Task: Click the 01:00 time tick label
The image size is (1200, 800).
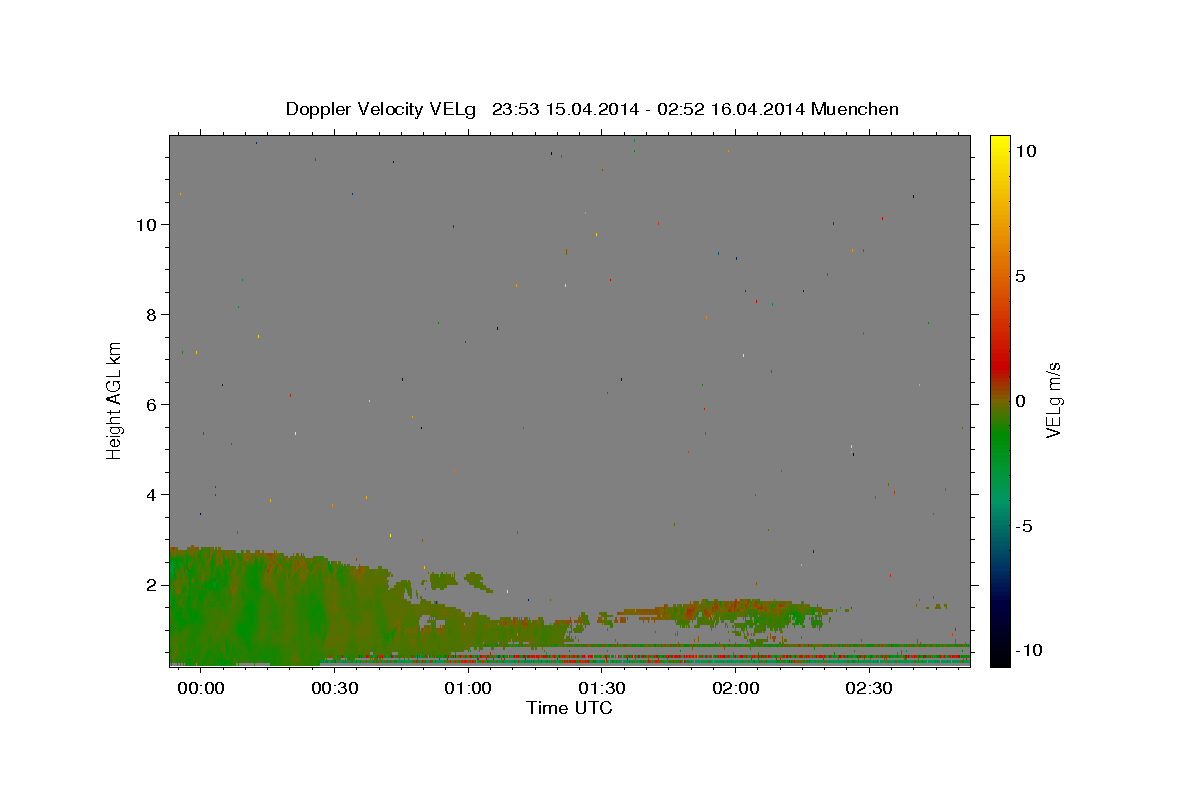Action: click(468, 688)
